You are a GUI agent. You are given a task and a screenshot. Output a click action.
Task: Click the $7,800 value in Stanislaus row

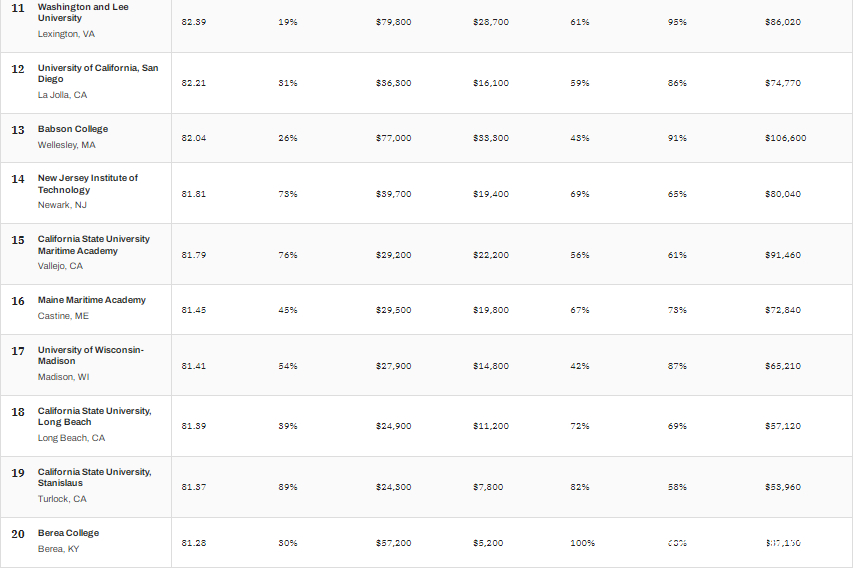[x=488, y=487]
